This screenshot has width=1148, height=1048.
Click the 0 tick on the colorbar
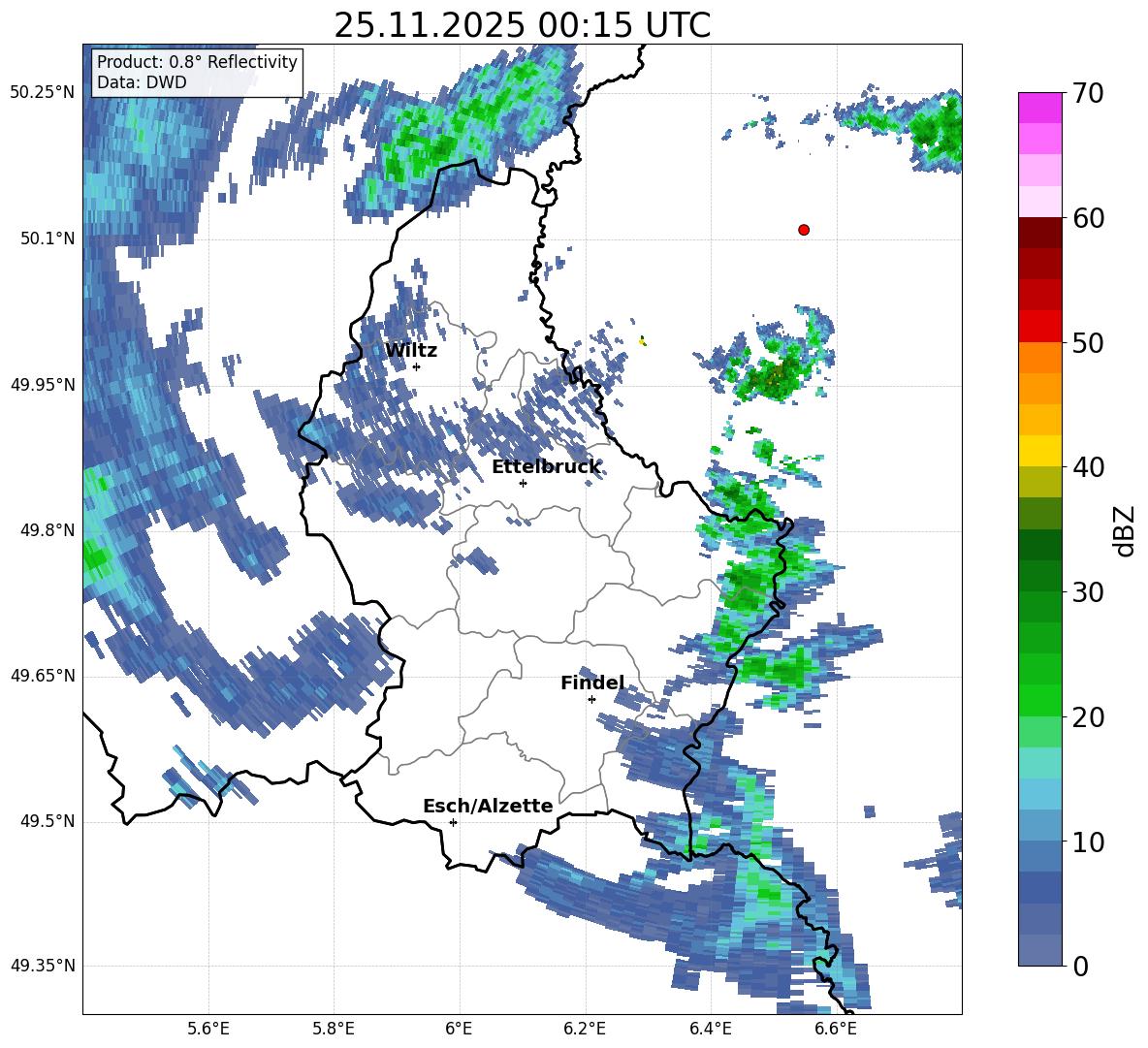click(1080, 966)
